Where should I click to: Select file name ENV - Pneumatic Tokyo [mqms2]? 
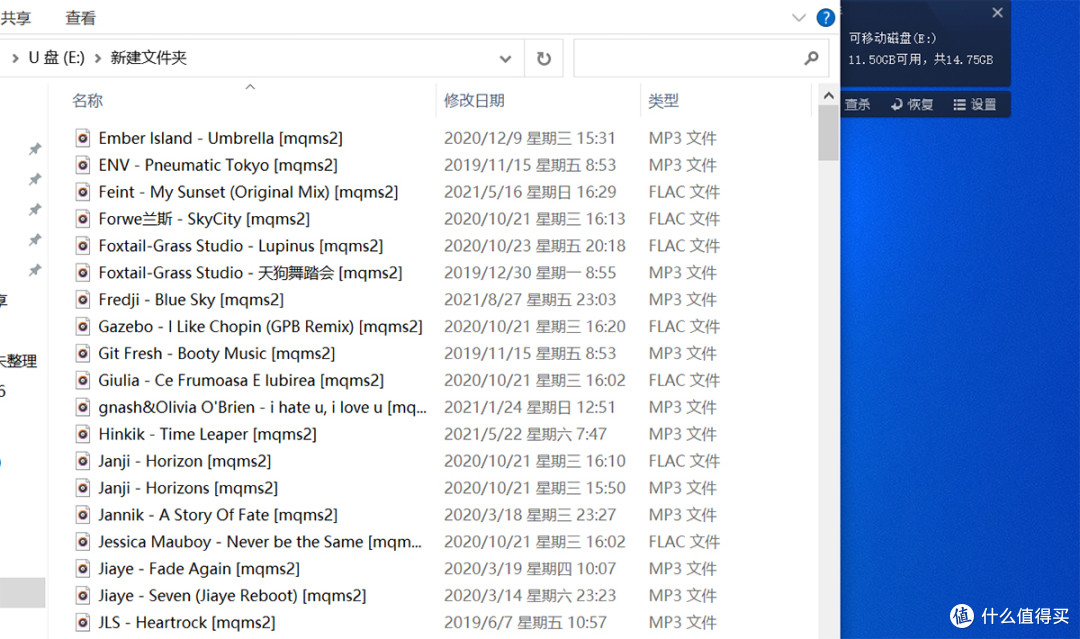pos(218,165)
